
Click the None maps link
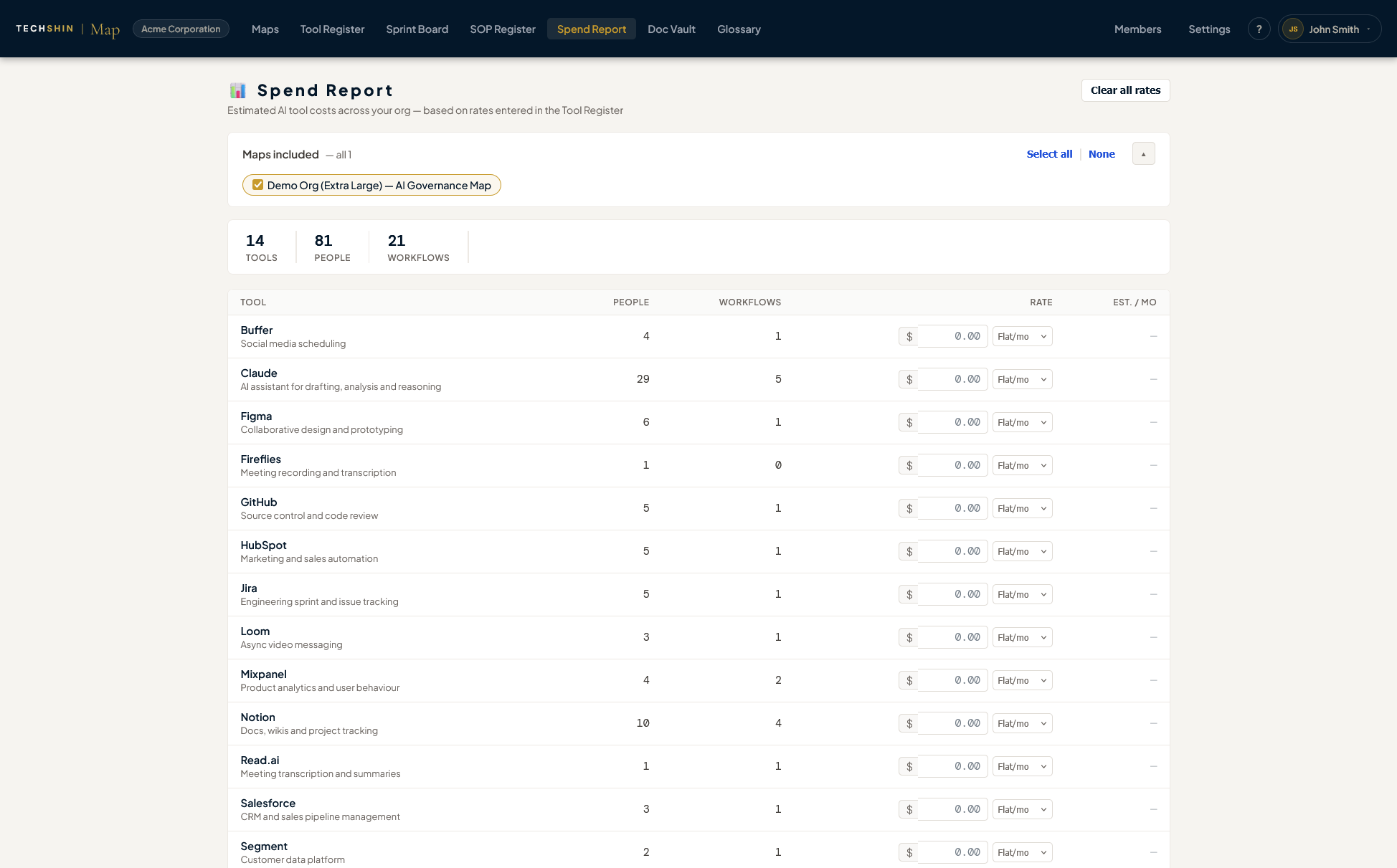coord(1102,153)
